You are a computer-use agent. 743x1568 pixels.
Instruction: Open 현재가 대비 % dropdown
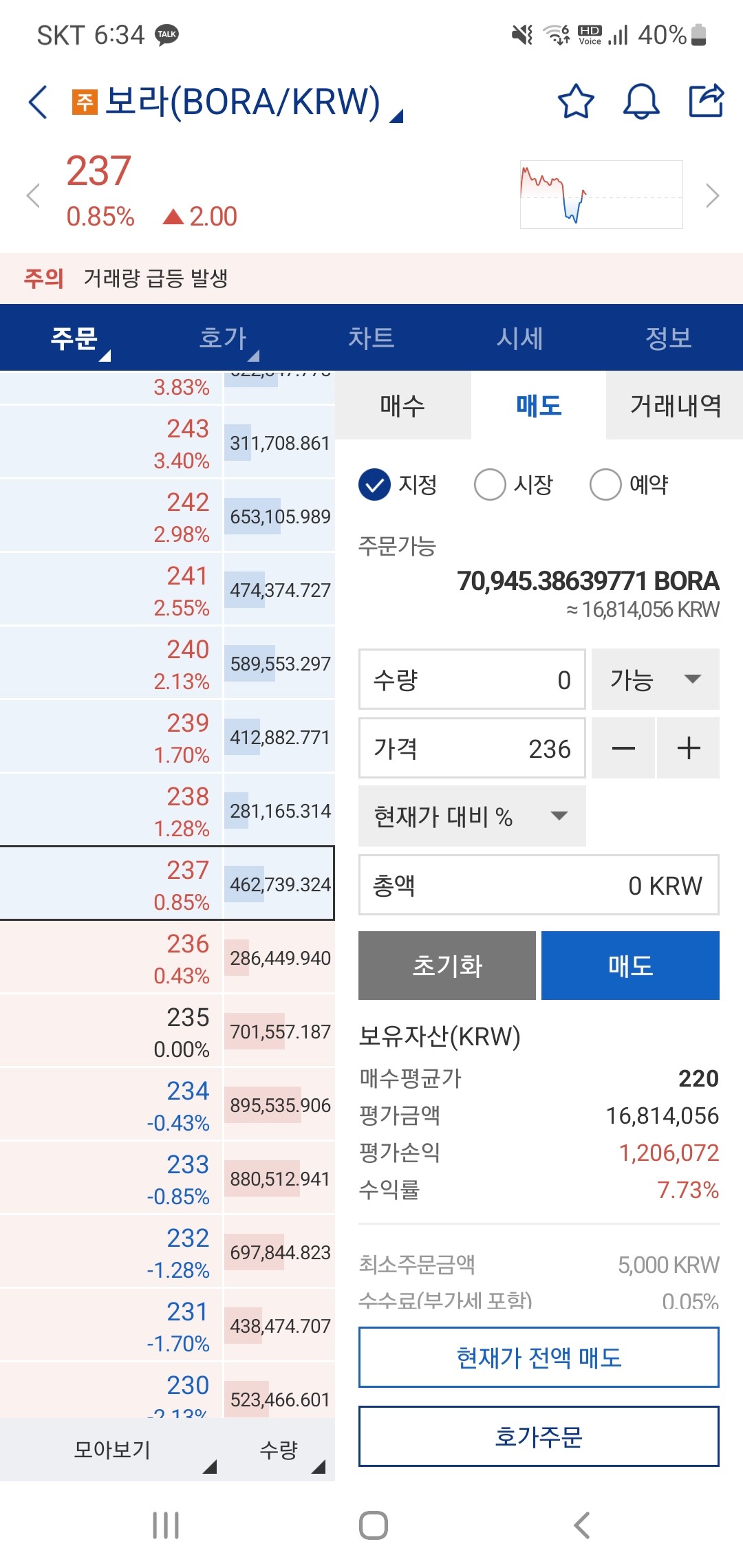point(472,816)
